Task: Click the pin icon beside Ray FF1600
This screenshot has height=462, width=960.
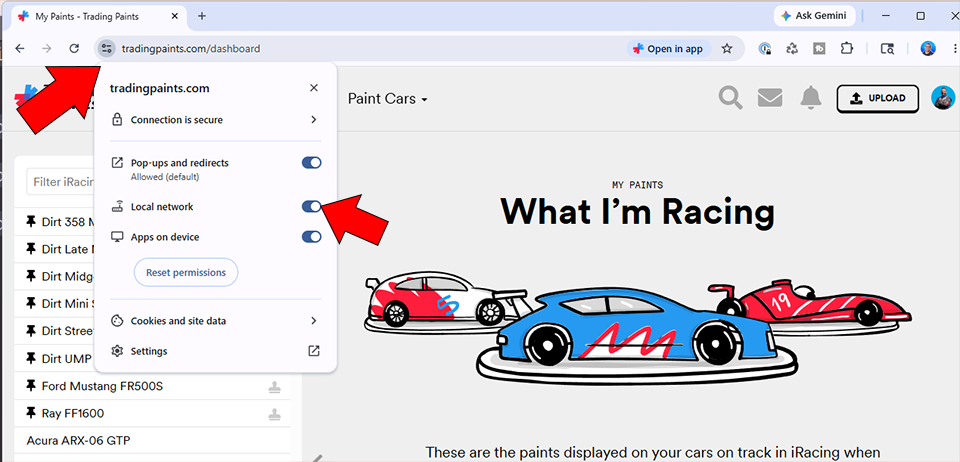Action: [x=32, y=413]
